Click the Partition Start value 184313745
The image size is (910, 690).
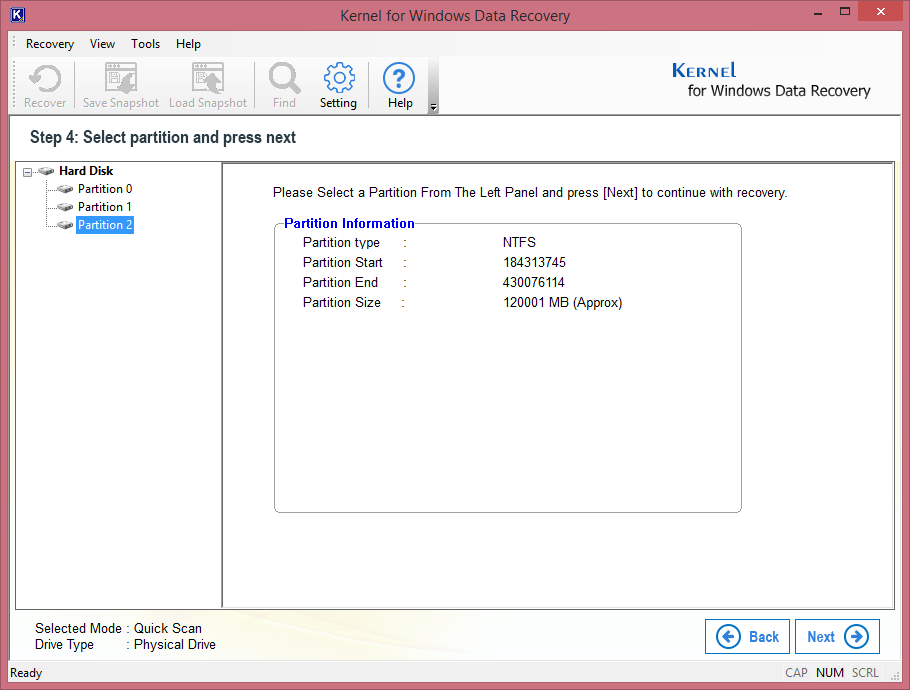[534, 262]
